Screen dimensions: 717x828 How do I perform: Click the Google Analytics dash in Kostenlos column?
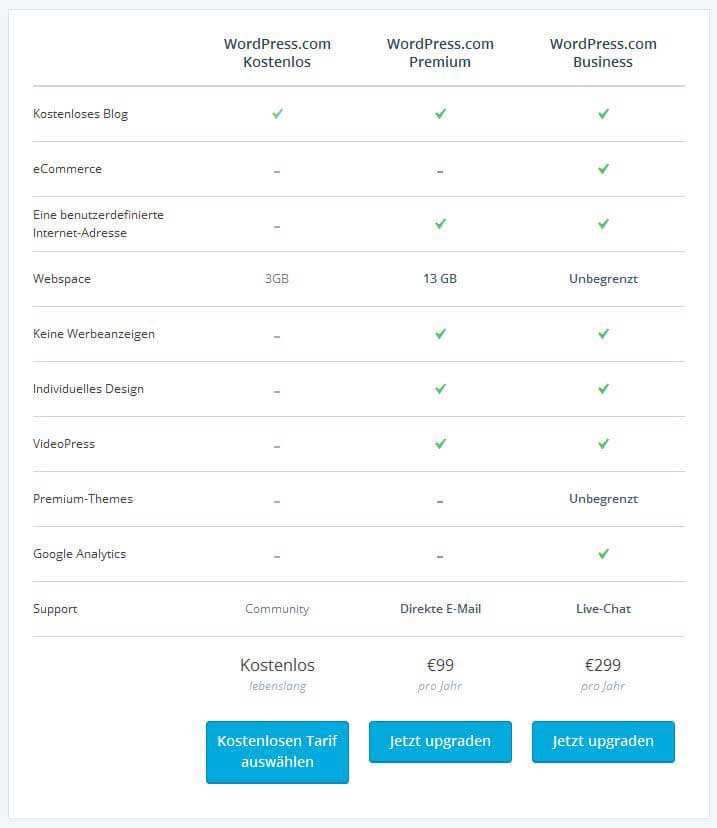(277, 556)
